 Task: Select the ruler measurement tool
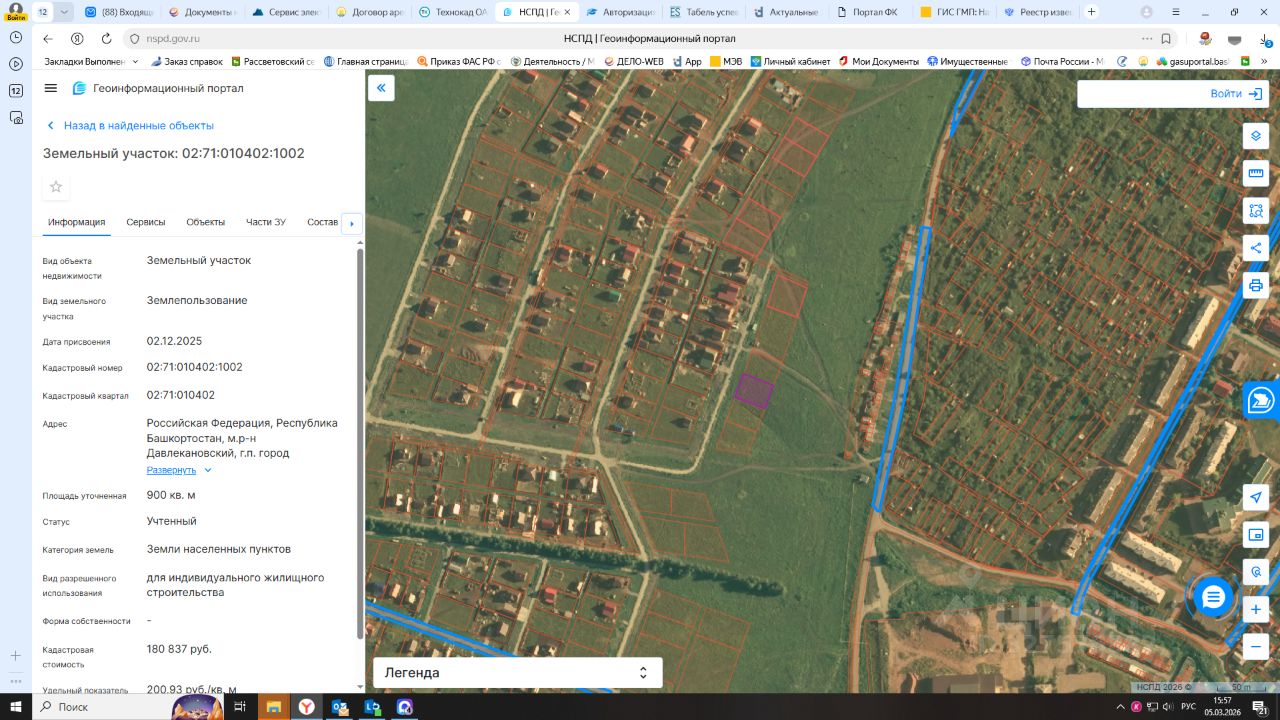click(x=1256, y=173)
